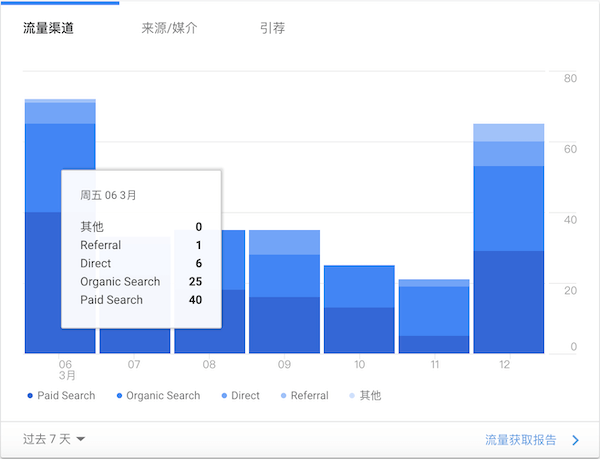
Task: Select the bar for day 11
Action: [434, 316]
